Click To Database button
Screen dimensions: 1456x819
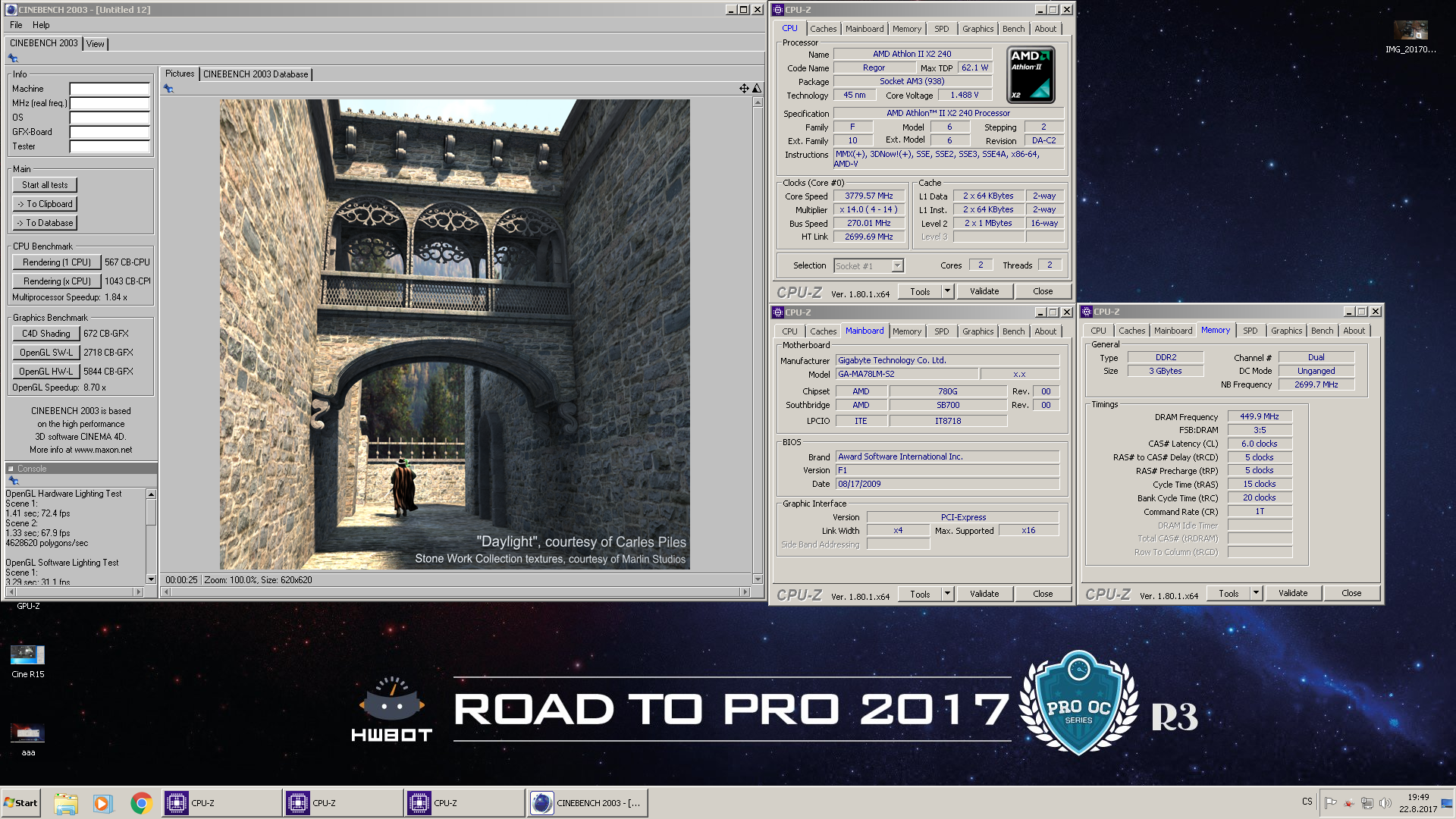(45, 223)
